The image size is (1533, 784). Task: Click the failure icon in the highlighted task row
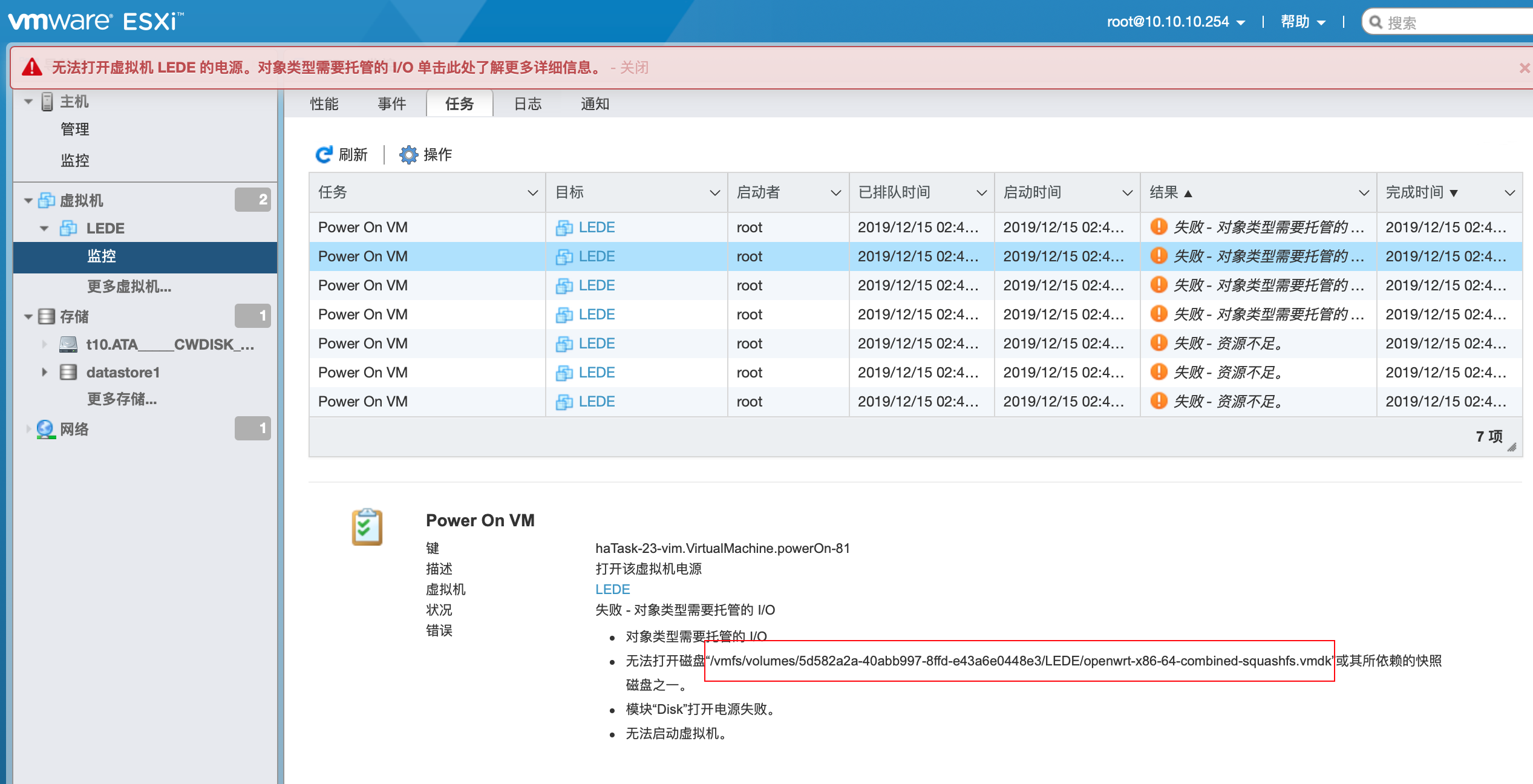[x=1159, y=256]
